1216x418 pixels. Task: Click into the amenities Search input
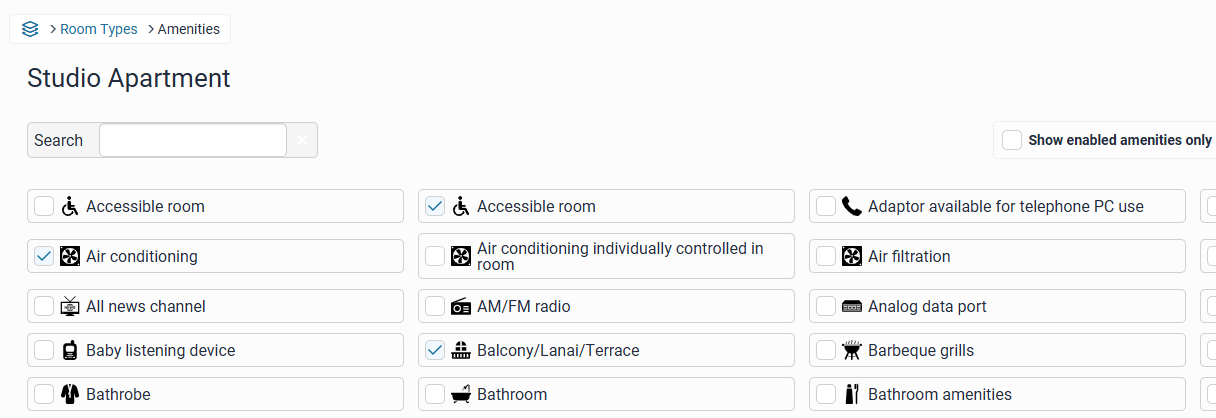tap(193, 141)
